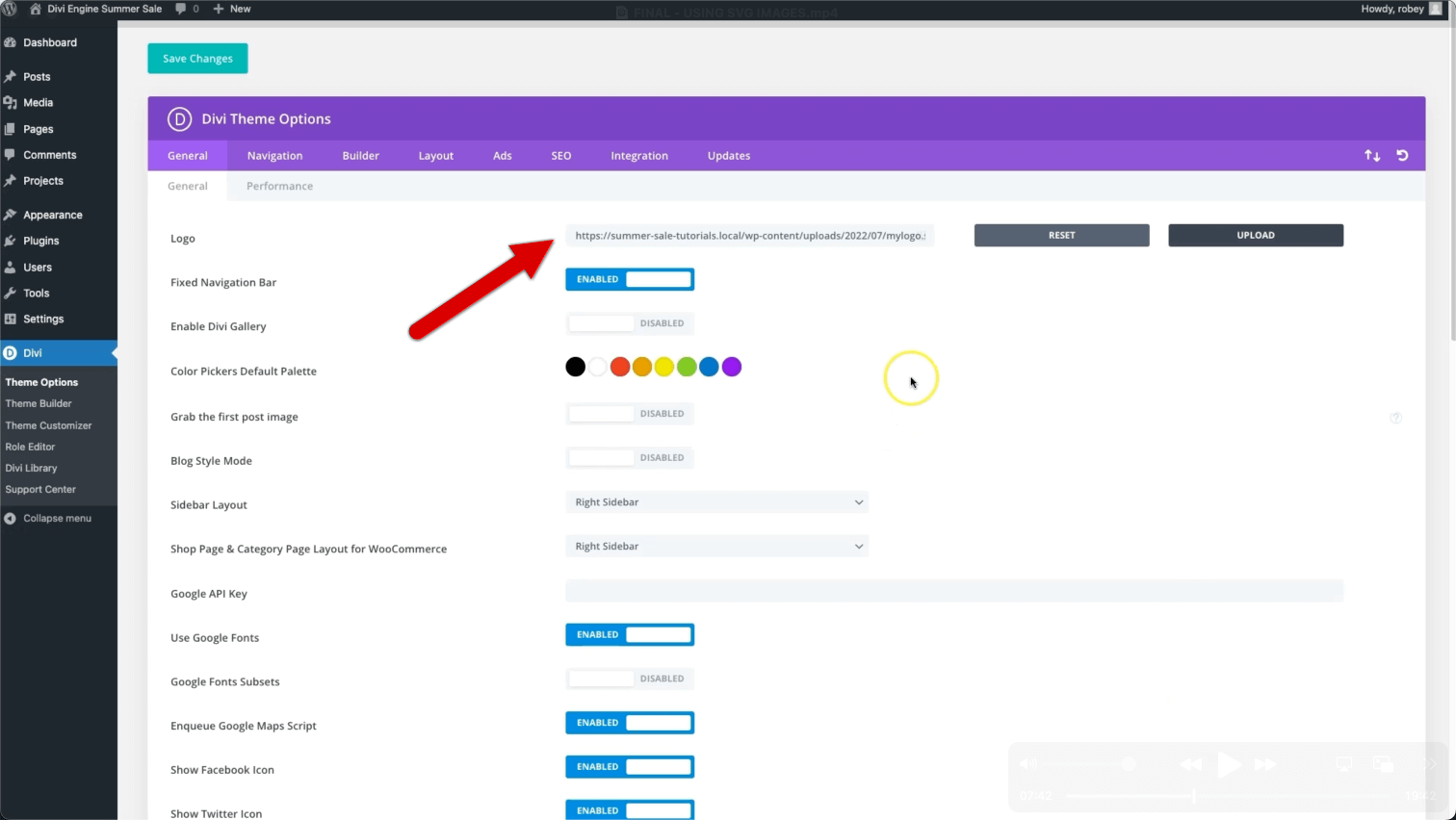Toggle the Fixed Navigation Bar switch
The height and width of the screenshot is (820, 1456).
pyautogui.click(x=630, y=279)
